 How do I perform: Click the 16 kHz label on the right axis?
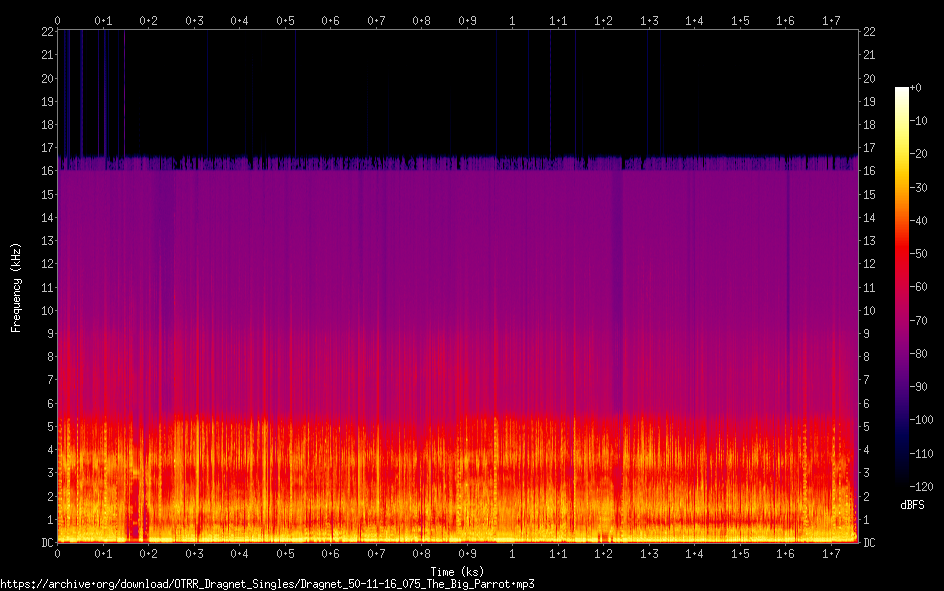pyautogui.click(x=869, y=172)
